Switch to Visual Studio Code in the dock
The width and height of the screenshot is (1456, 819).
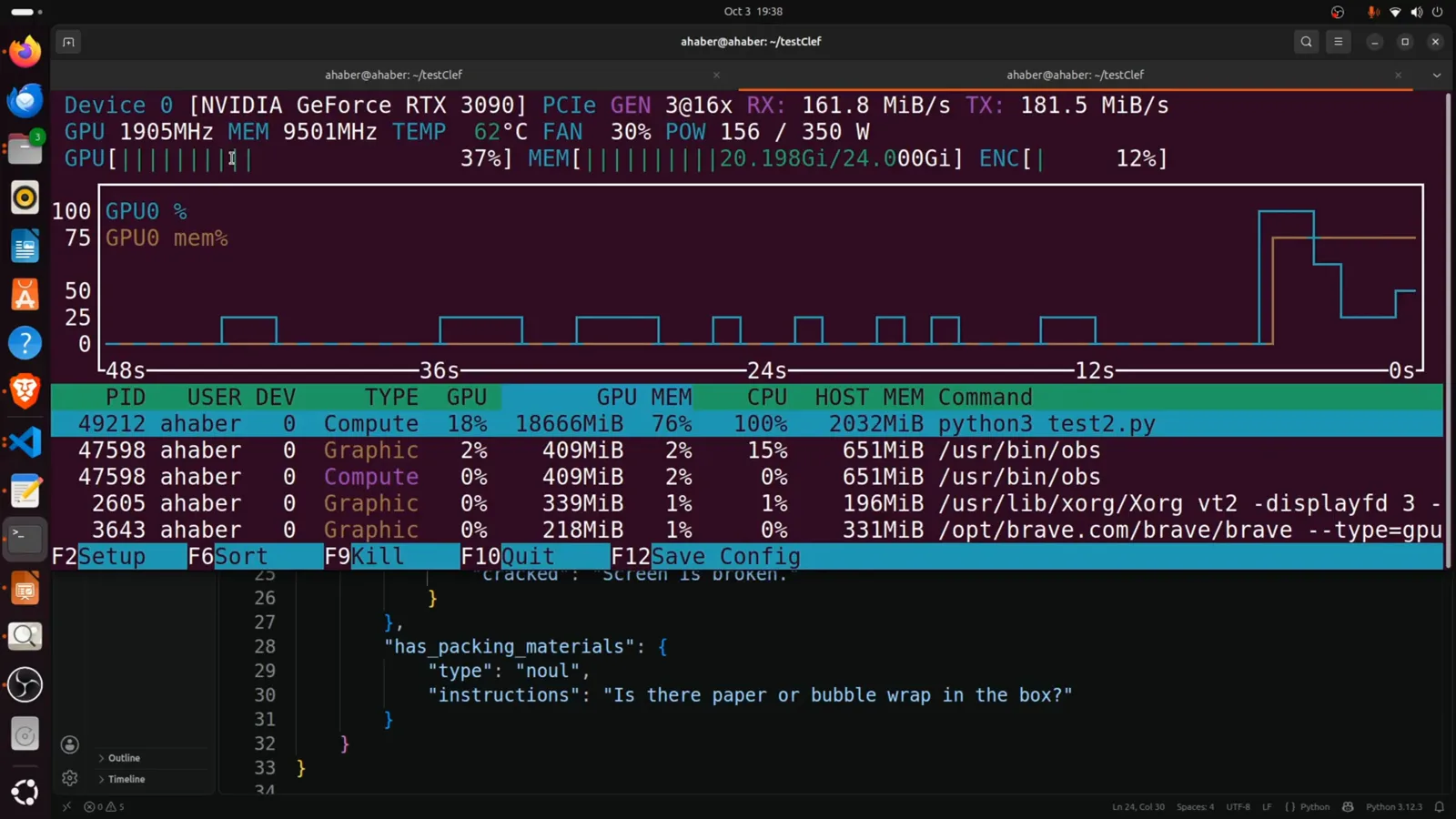(x=25, y=441)
